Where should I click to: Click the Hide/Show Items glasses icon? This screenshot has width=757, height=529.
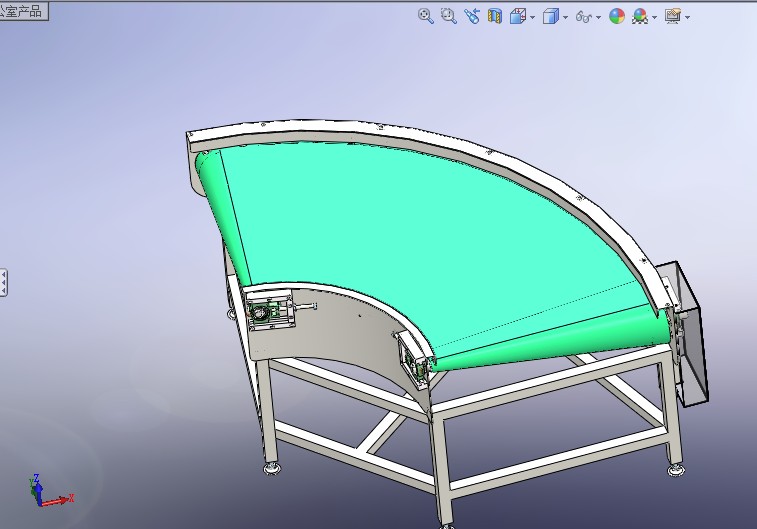click(584, 17)
